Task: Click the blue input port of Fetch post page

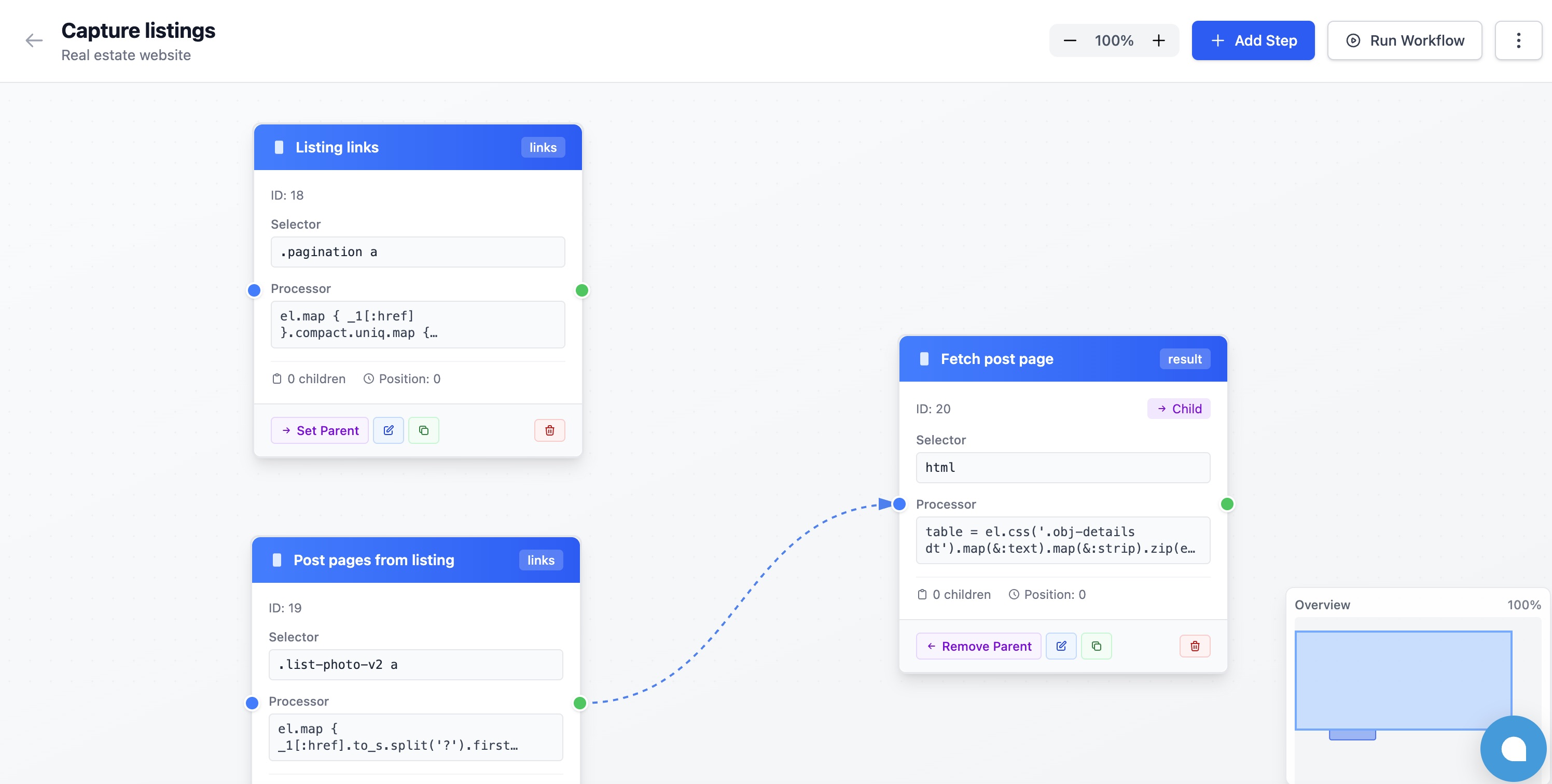Action: click(899, 504)
